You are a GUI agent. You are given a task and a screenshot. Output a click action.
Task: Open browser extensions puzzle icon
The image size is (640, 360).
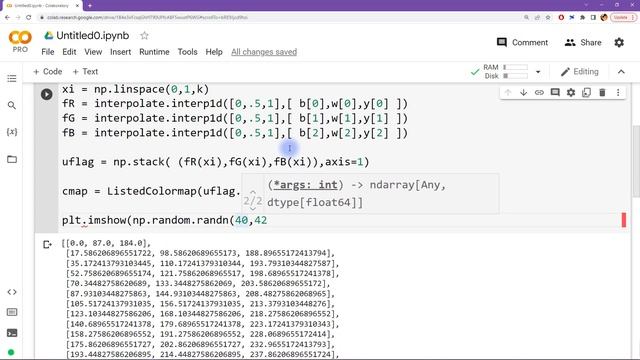[x=582, y=18]
